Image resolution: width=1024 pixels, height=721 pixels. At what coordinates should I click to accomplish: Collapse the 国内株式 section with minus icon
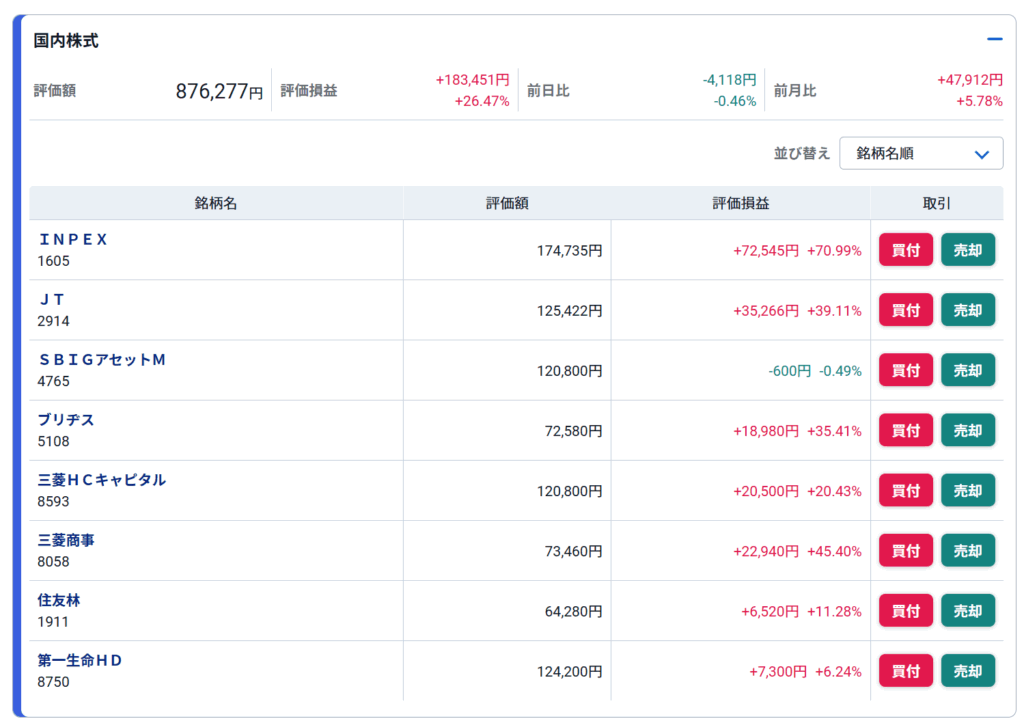tap(994, 40)
